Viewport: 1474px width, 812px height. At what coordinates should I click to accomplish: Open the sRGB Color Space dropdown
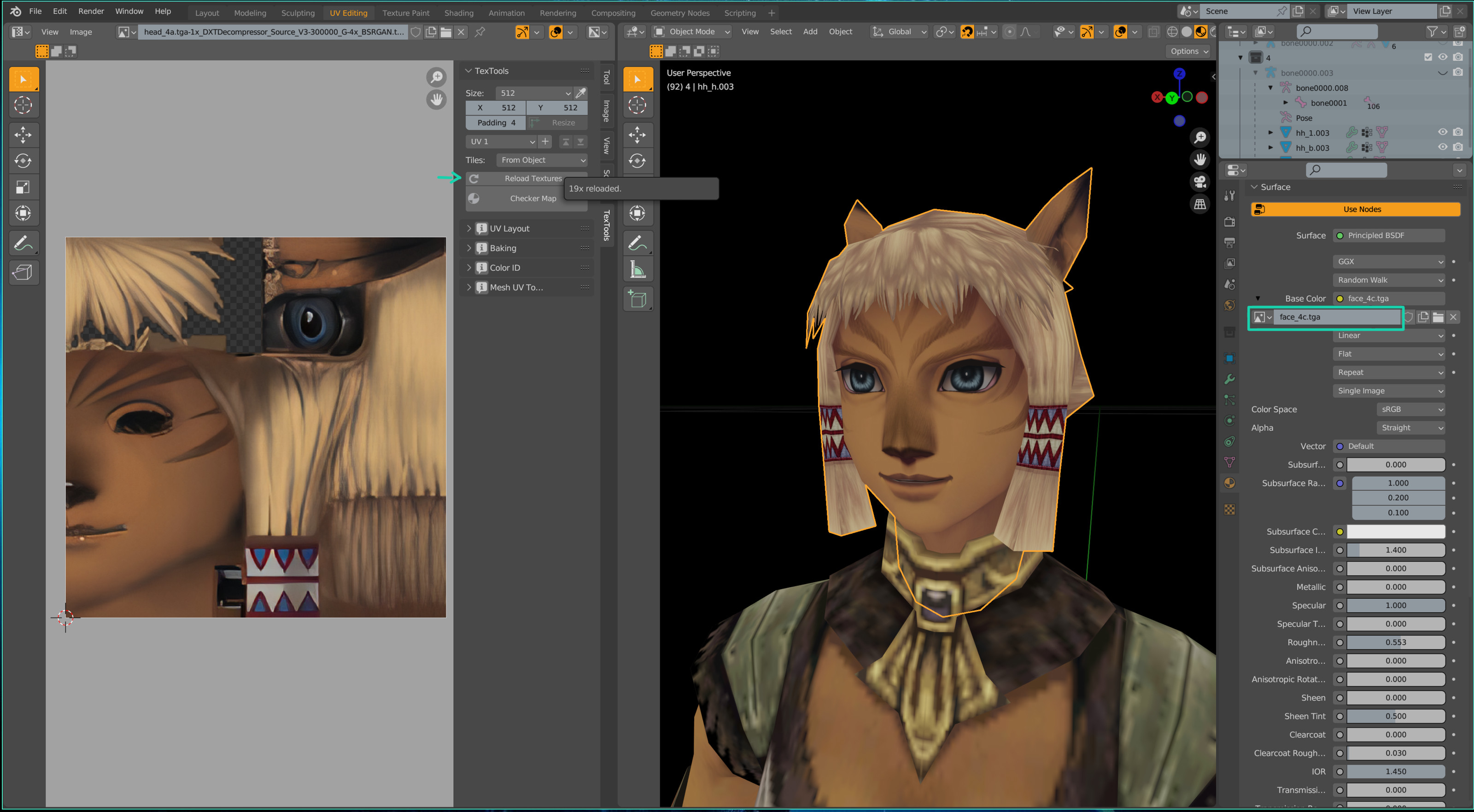pyautogui.click(x=1410, y=409)
